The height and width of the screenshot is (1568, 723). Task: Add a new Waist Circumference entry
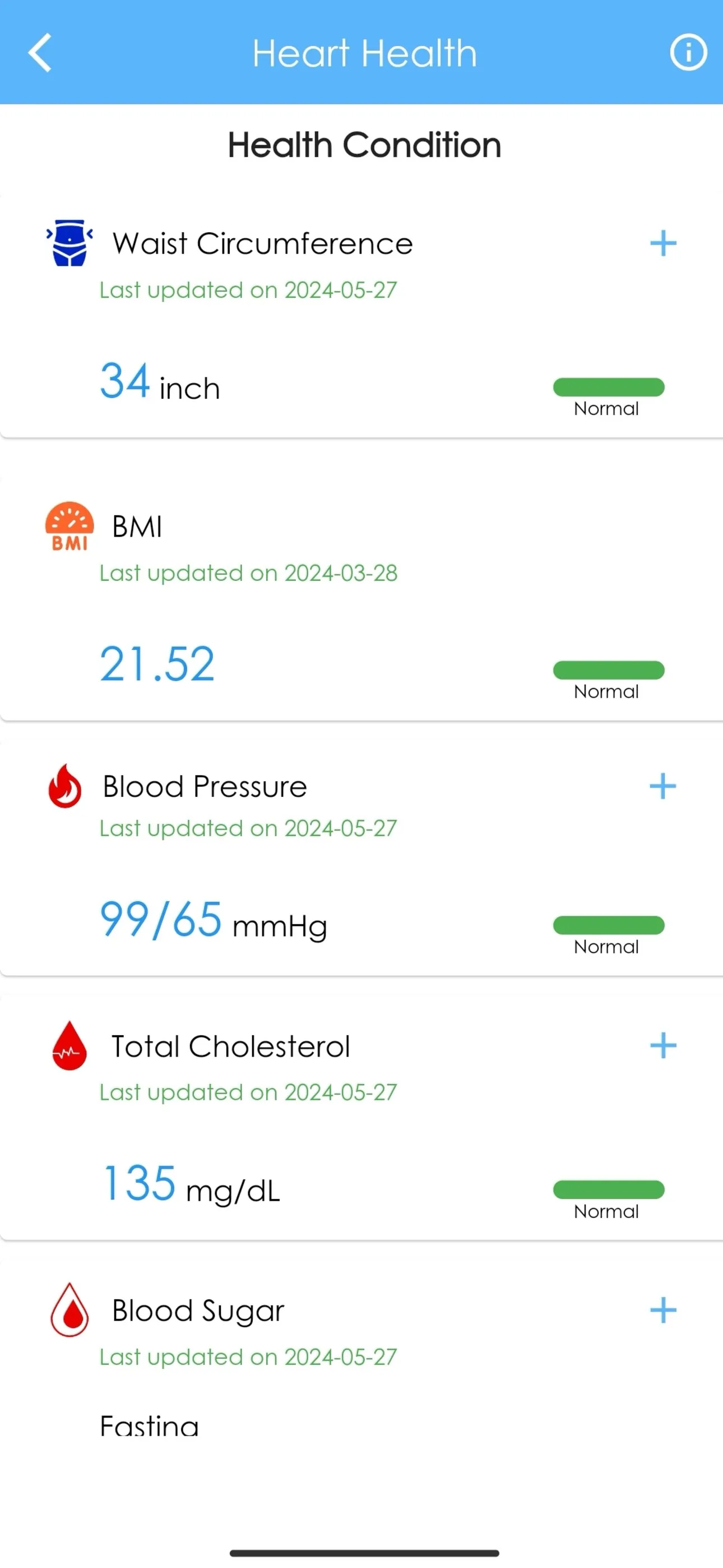click(x=664, y=243)
